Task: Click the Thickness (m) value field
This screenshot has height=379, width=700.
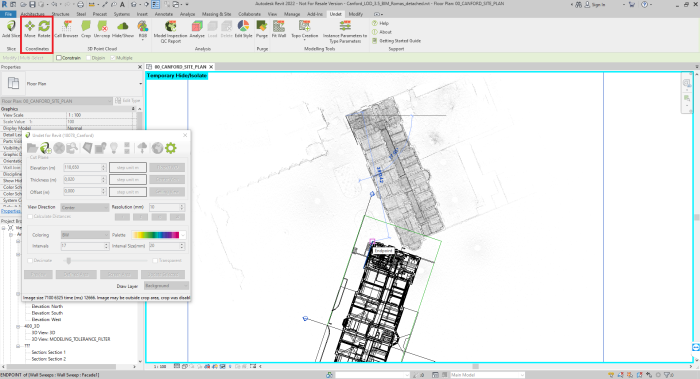Action: click(x=82, y=179)
